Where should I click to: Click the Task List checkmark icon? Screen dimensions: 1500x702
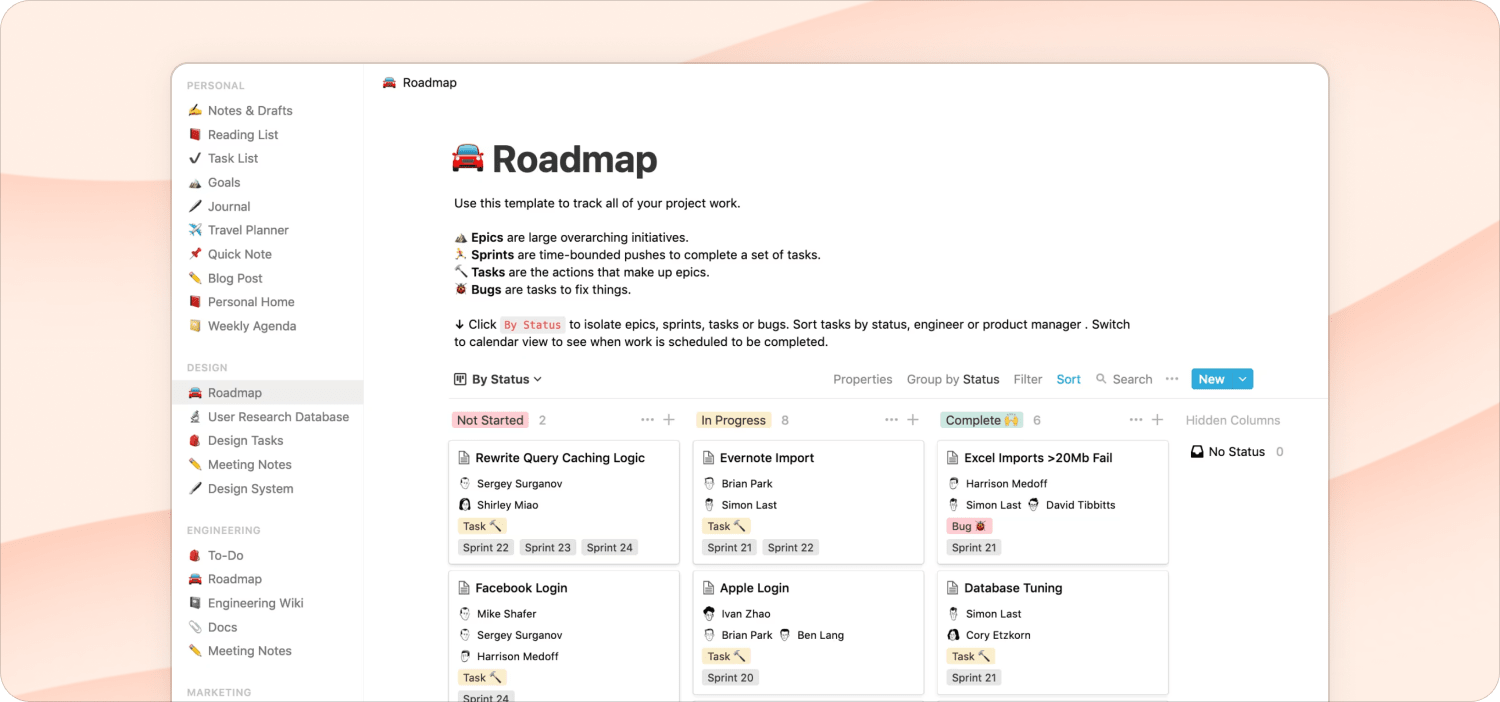(195, 159)
